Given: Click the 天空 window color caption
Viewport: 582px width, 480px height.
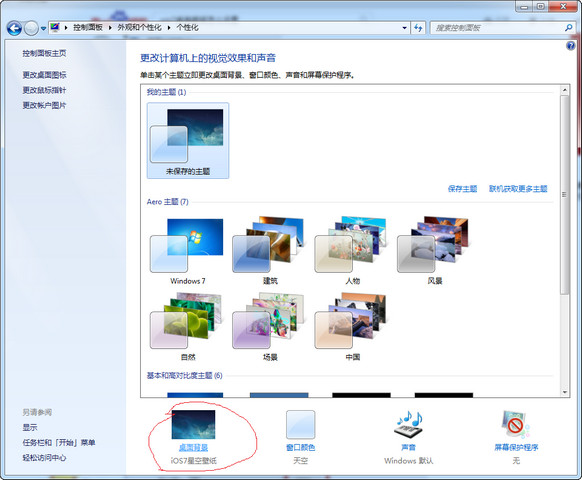Looking at the screenshot, I should tap(301, 461).
